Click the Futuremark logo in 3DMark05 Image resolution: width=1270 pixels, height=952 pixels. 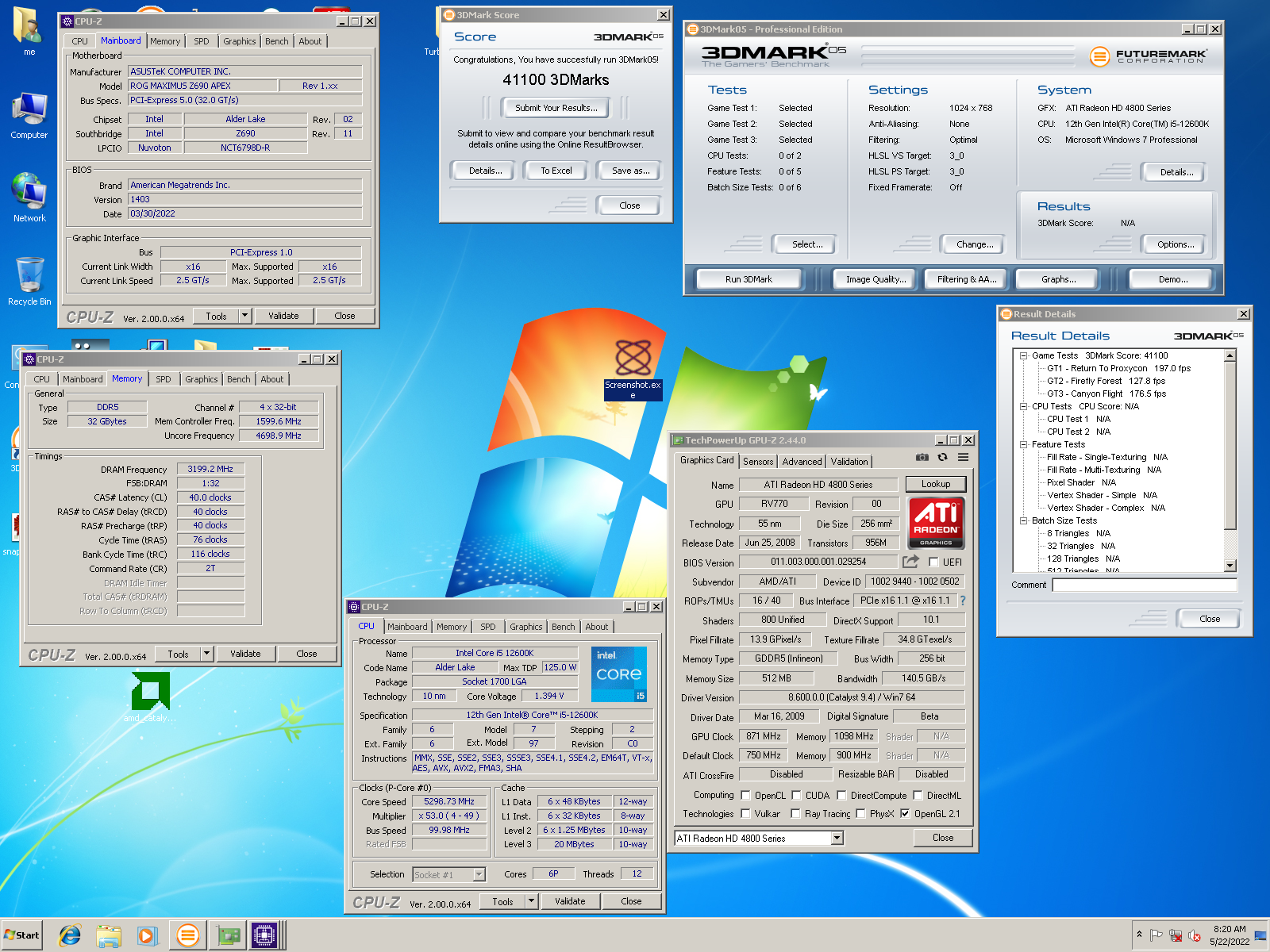1149,56
